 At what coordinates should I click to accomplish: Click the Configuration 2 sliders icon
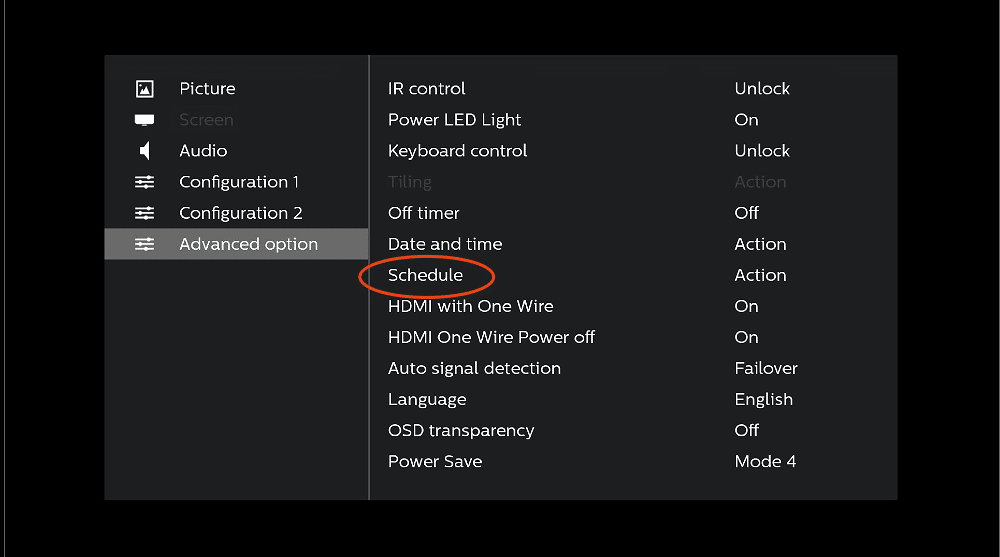pos(145,213)
